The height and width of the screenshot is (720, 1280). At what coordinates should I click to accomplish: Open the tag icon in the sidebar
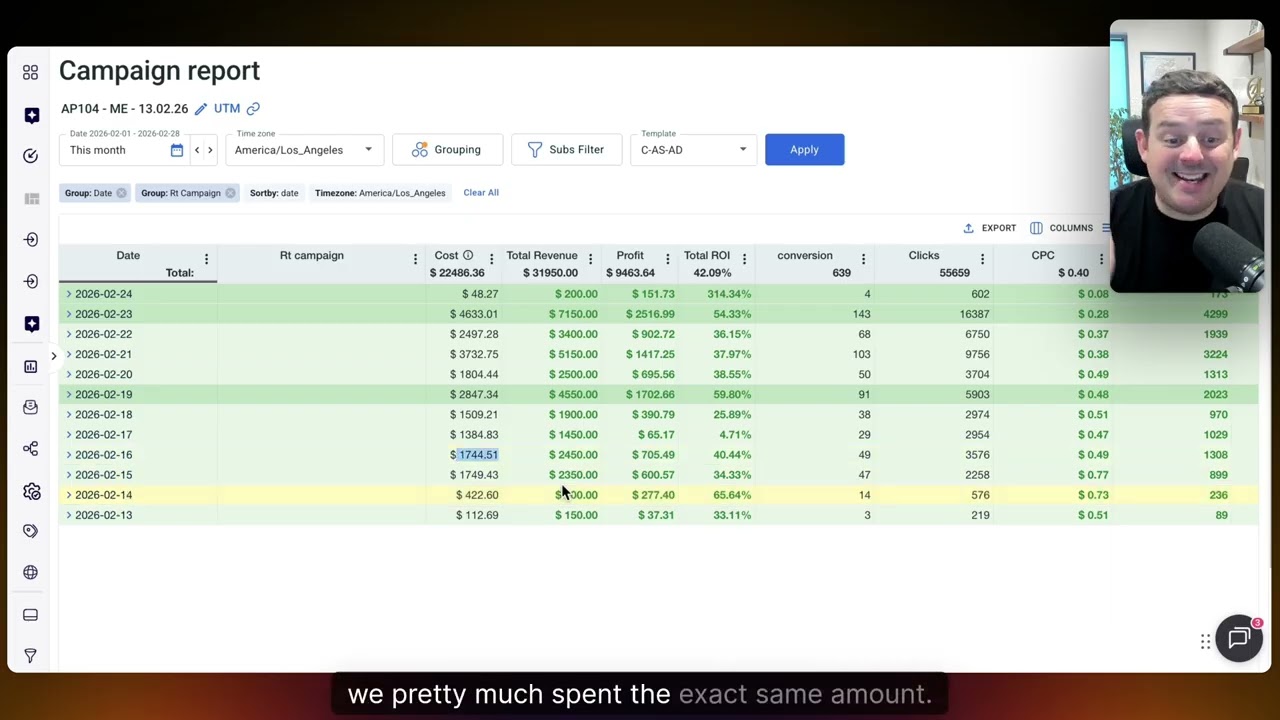[30, 531]
